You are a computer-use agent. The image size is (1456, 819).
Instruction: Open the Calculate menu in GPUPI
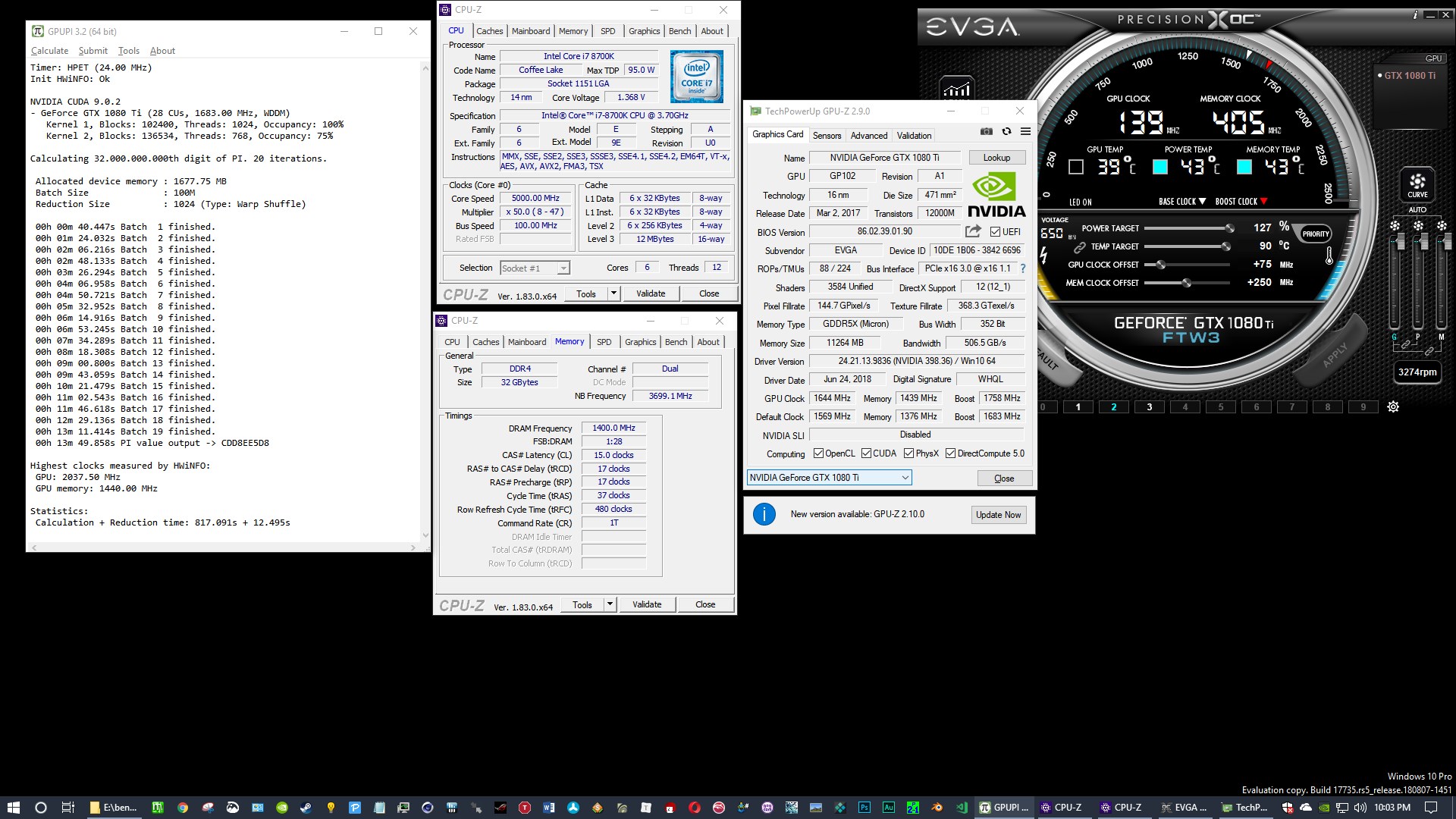point(49,51)
